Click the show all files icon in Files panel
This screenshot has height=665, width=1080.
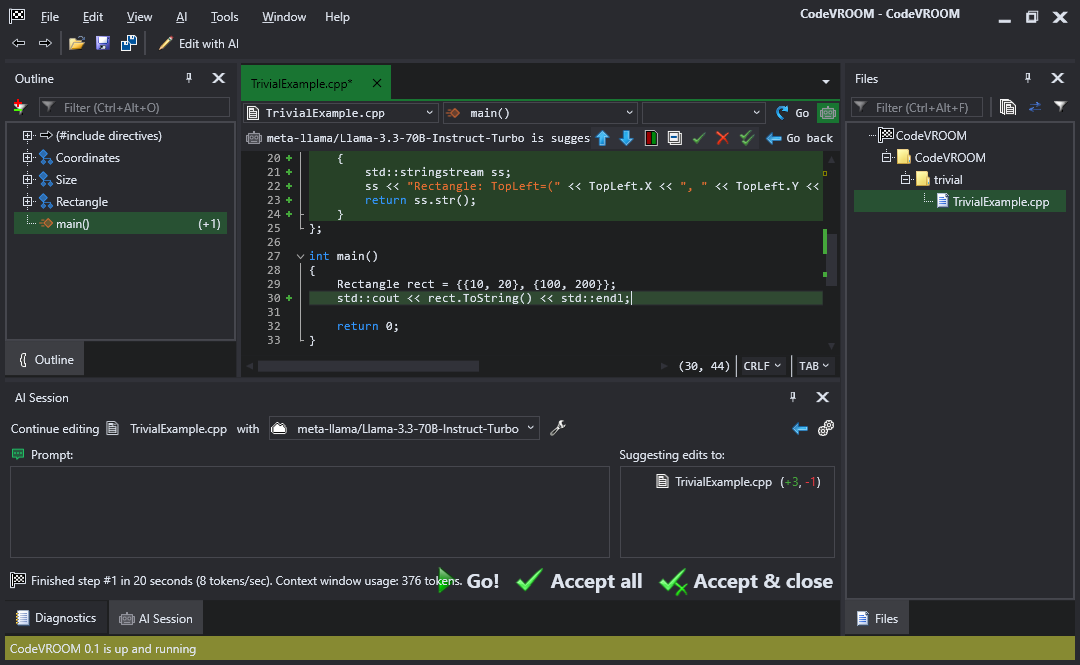click(x=1008, y=107)
